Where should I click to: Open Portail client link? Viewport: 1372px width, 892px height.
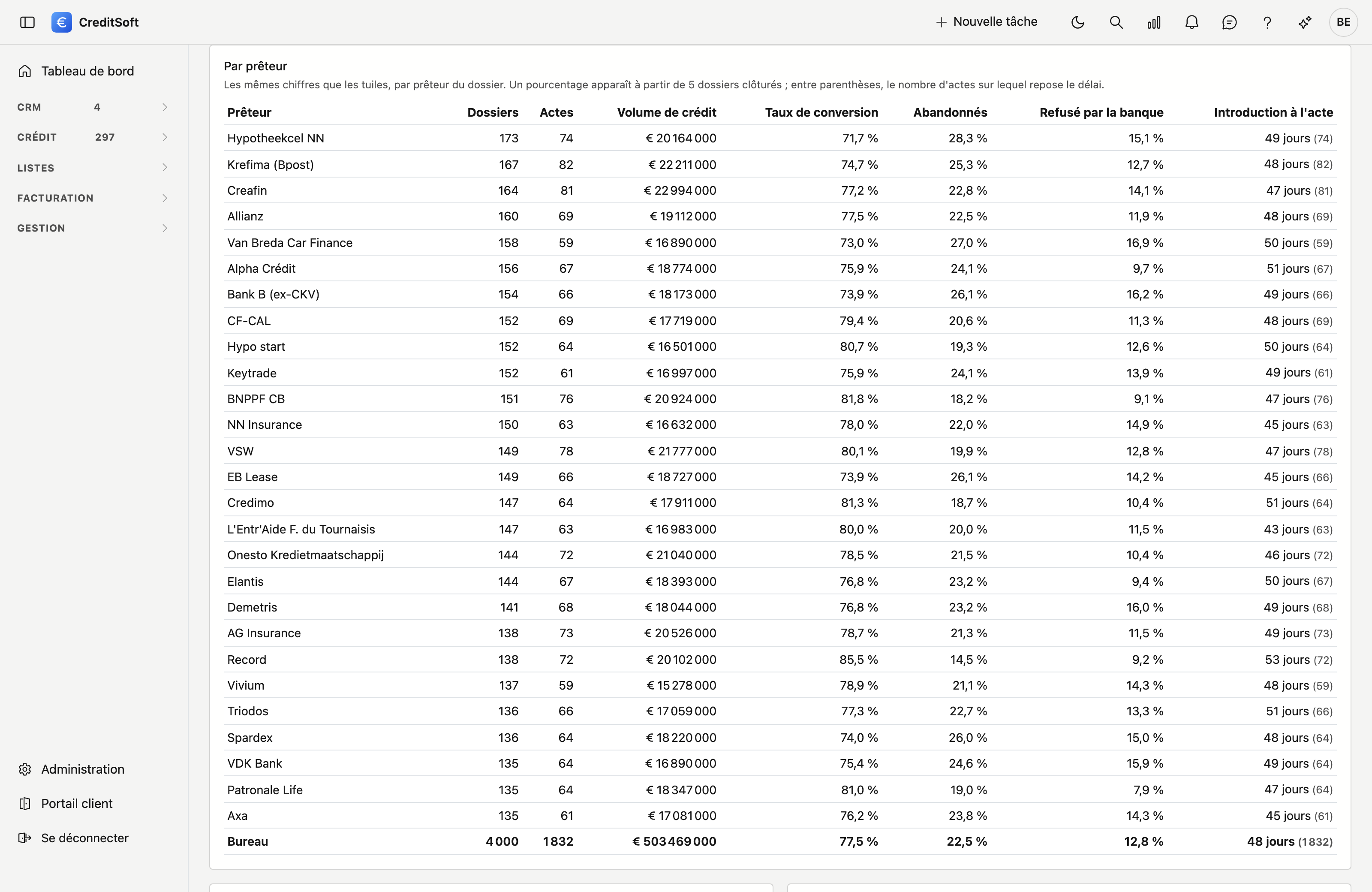[x=77, y=803]
